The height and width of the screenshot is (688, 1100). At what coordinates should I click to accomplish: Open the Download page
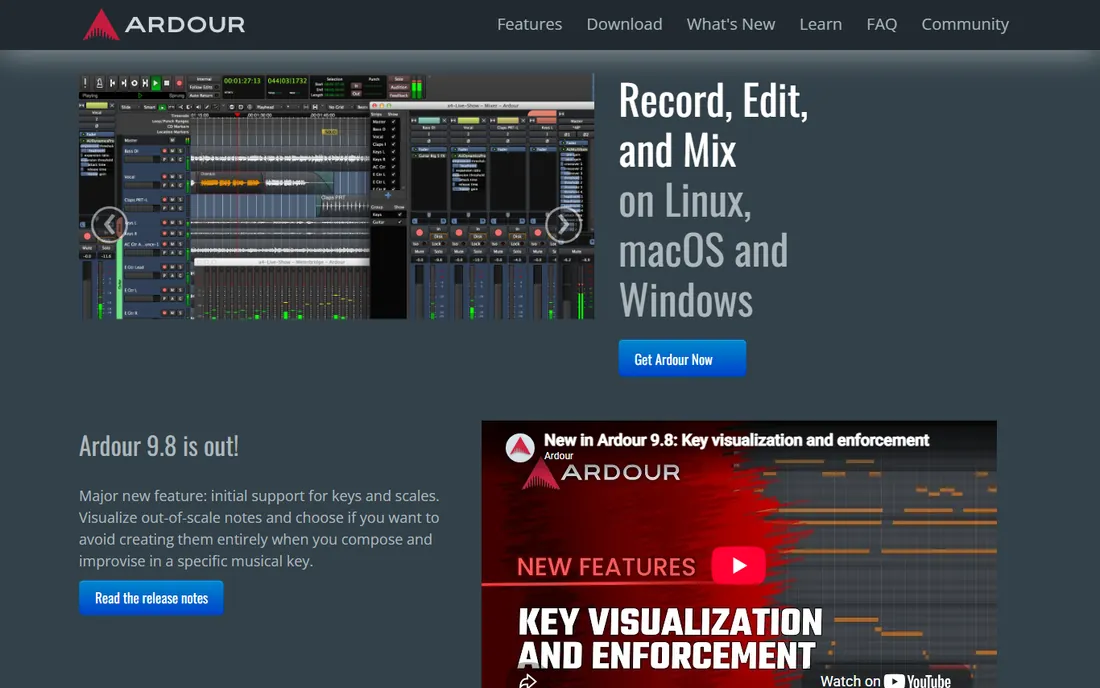tap(624, 25)
